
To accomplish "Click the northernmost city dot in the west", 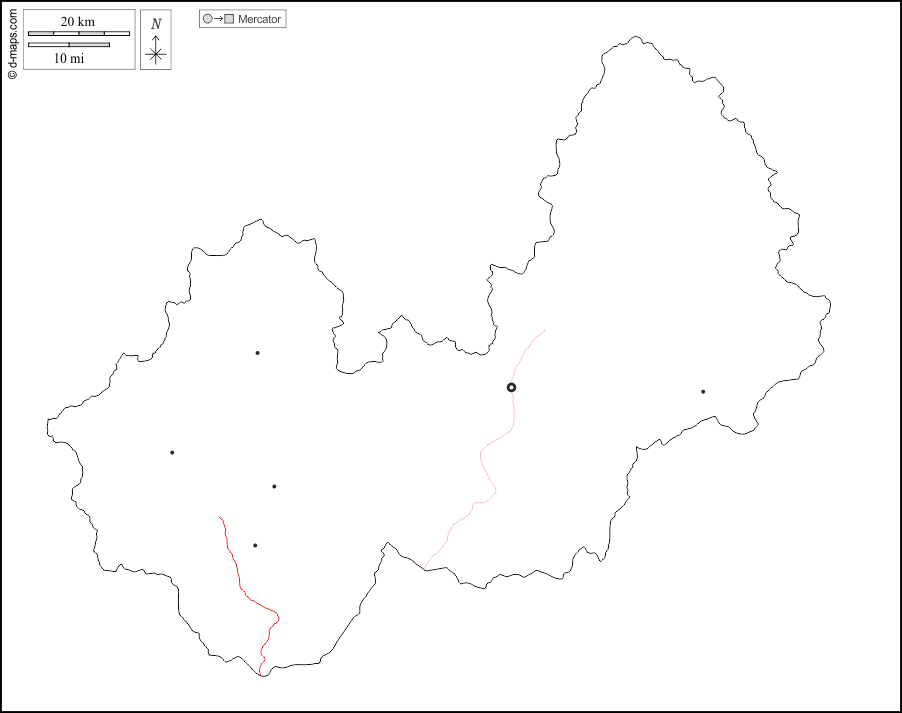I will pos(257,352).
